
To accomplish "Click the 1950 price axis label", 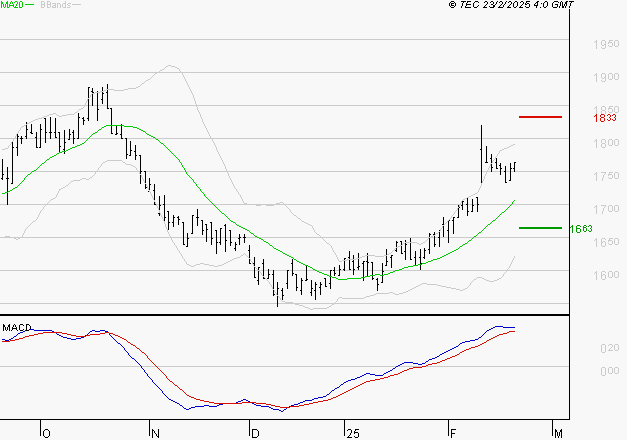I will pyautogui.click(x=606, y=44).
